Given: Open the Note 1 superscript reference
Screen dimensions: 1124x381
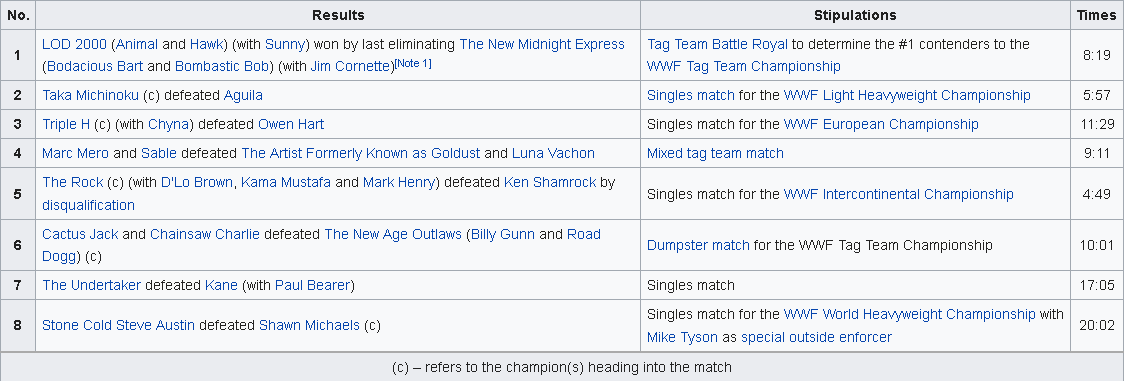Looking at the screenshot, I should point(413,64).
